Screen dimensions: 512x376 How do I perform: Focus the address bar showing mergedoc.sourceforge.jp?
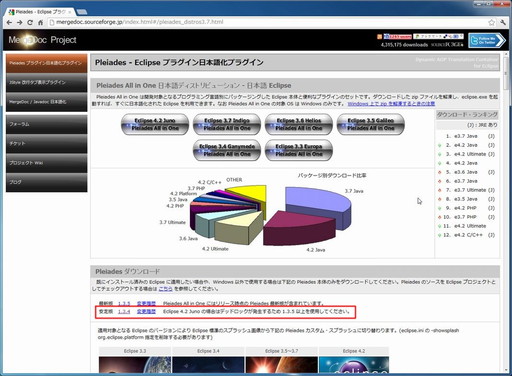tap(267, 22)
